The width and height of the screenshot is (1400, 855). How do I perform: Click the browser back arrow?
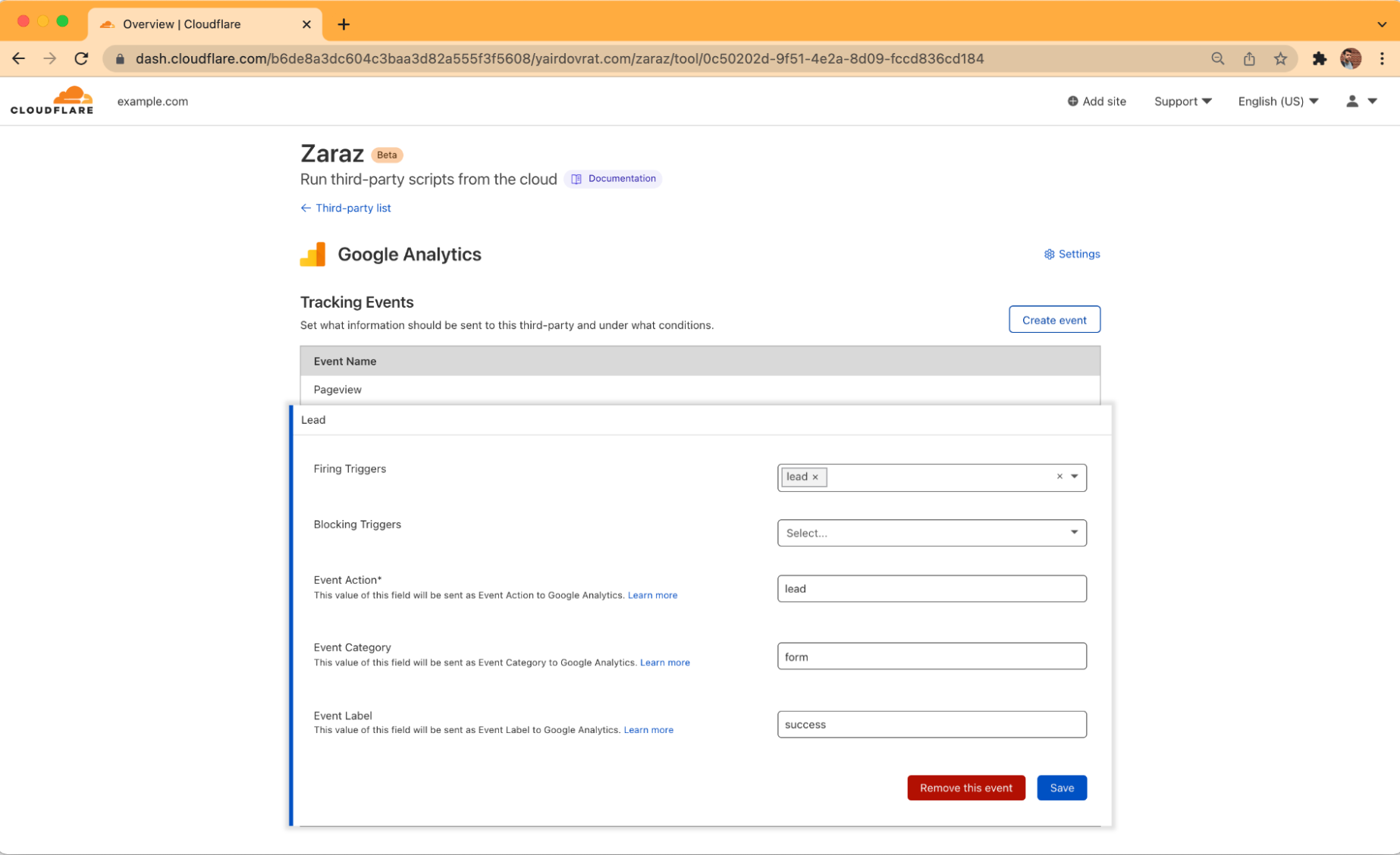pos(19,58)
